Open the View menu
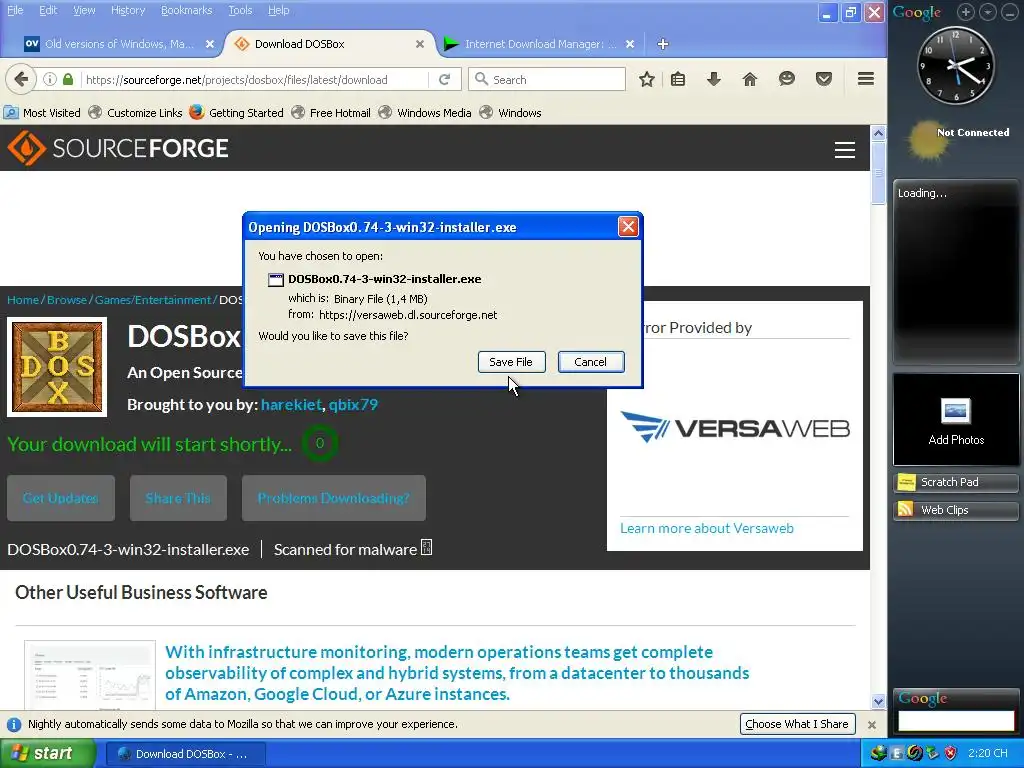 pos(84,10)
